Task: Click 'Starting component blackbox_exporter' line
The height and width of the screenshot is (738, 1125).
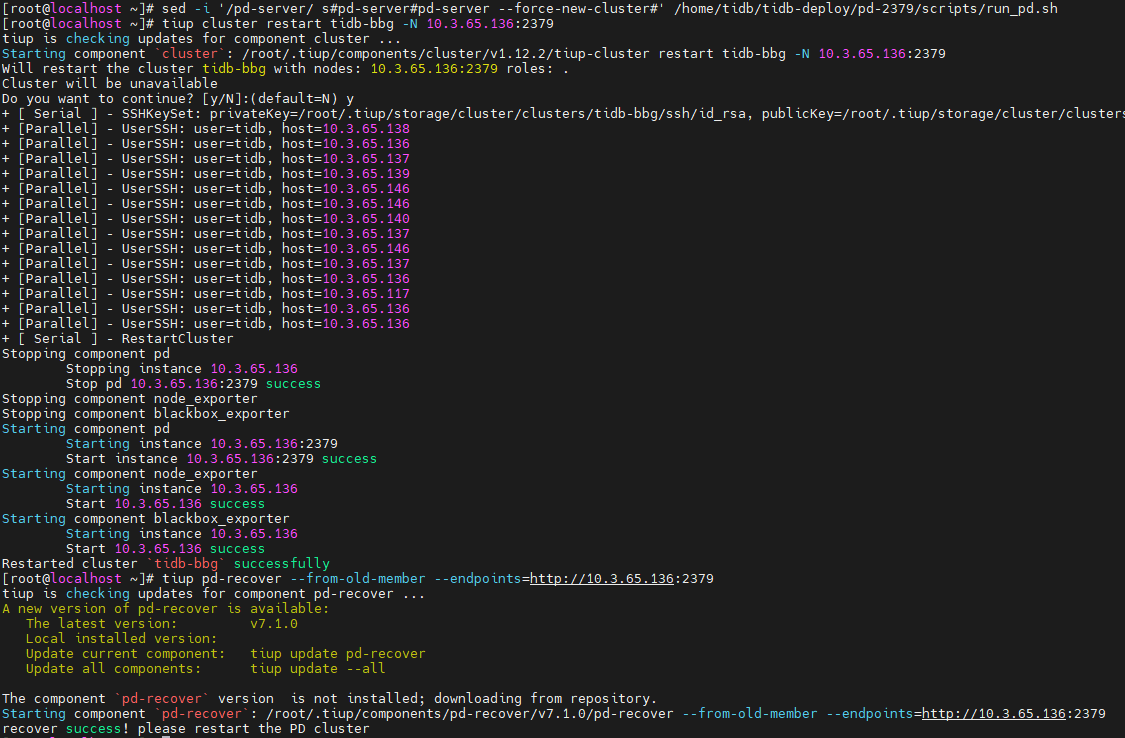Action: (146, 519)
